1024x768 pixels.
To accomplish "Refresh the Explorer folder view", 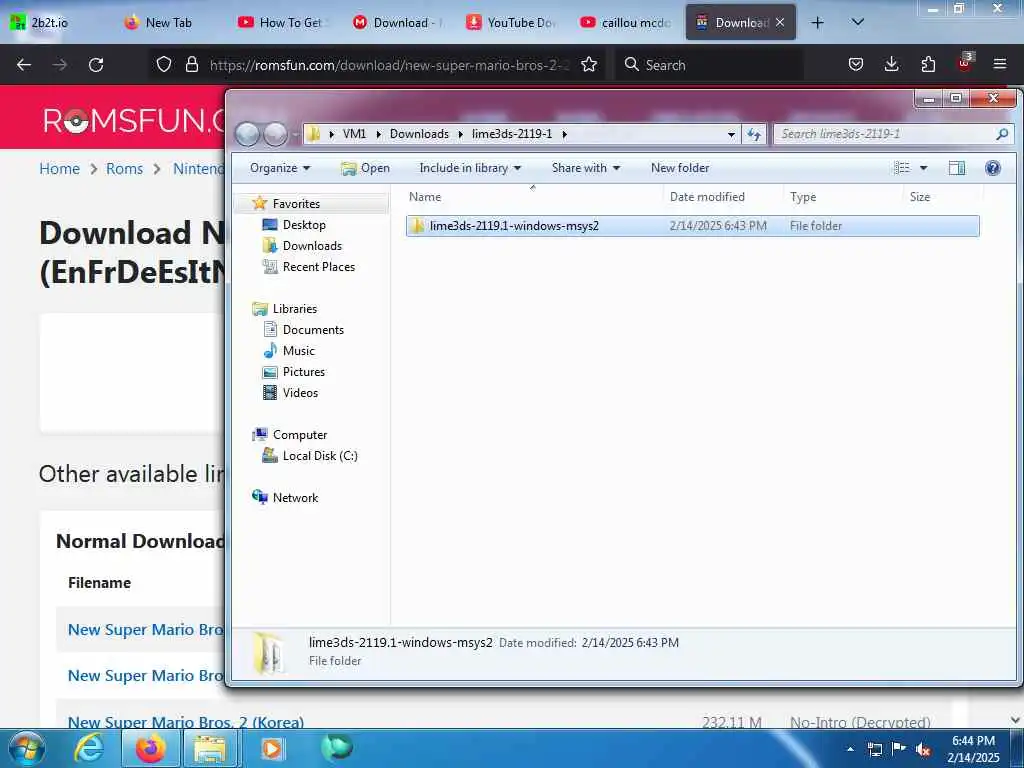I will click(x=754, y=134).
